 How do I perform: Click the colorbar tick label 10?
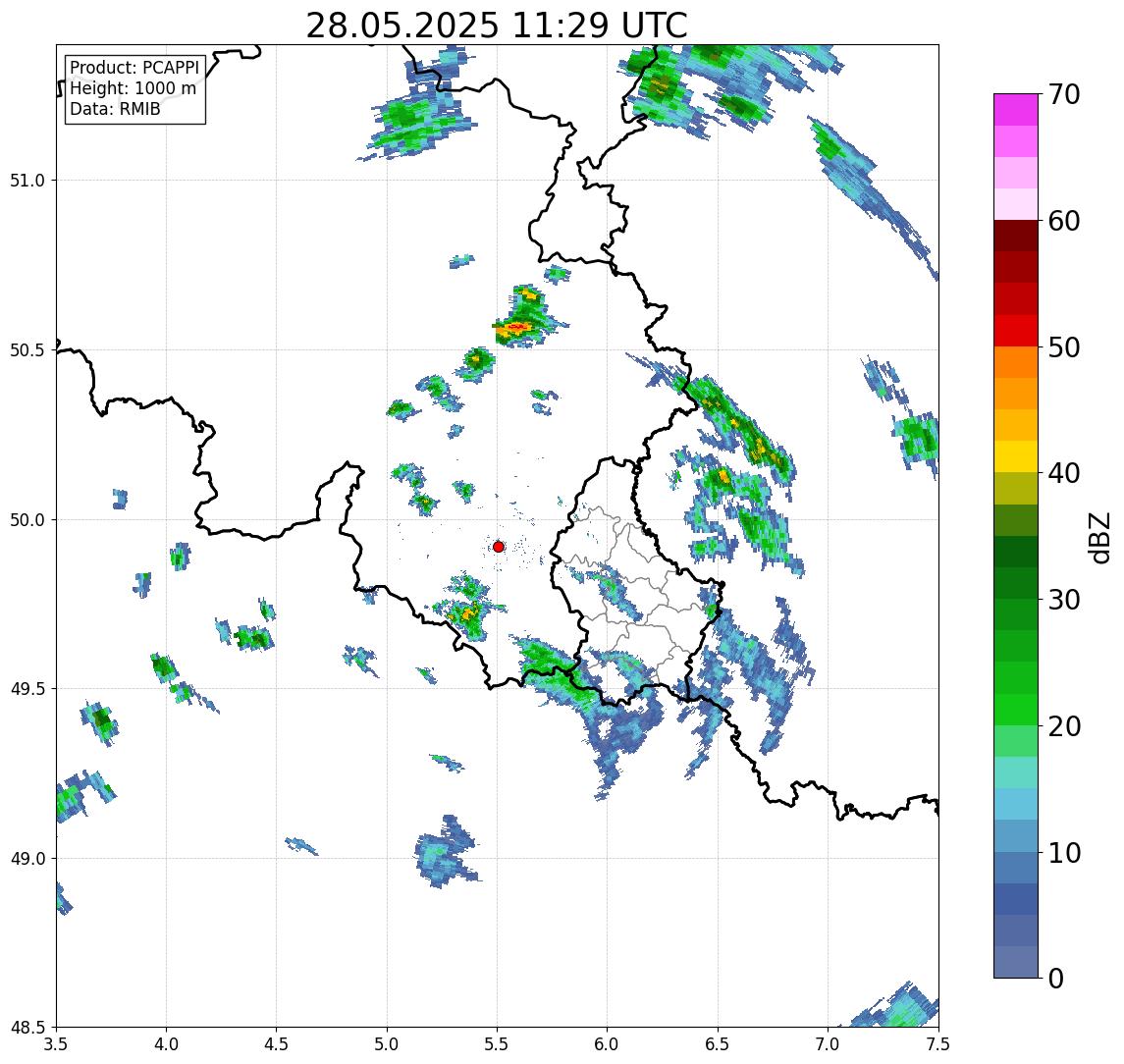(x=1064, y=852)
